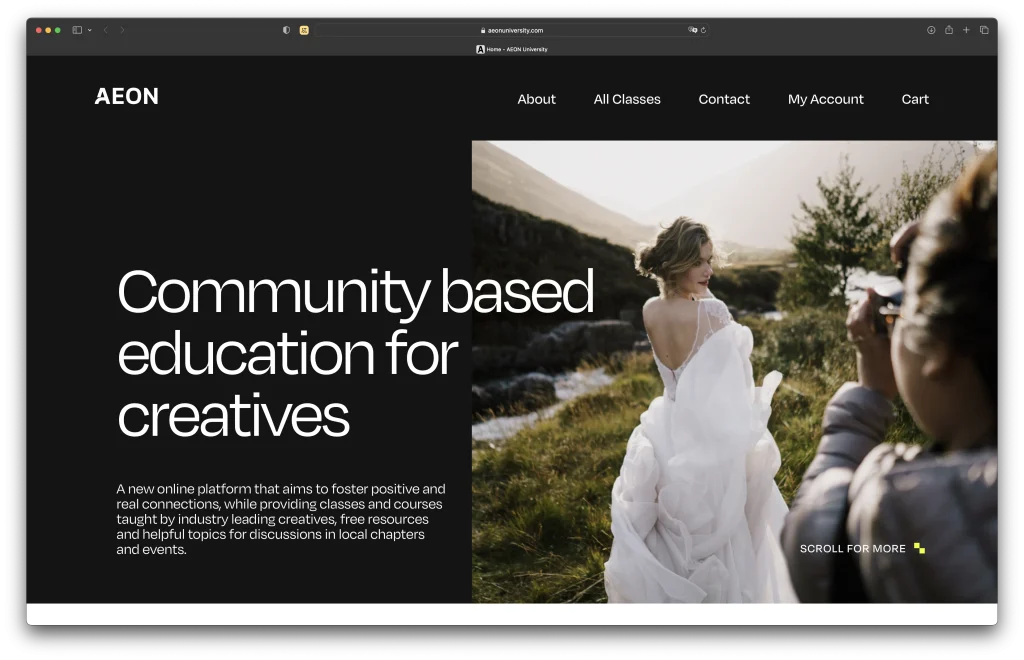Click the yellow extension icon in toolbar

tap(304, 30)
